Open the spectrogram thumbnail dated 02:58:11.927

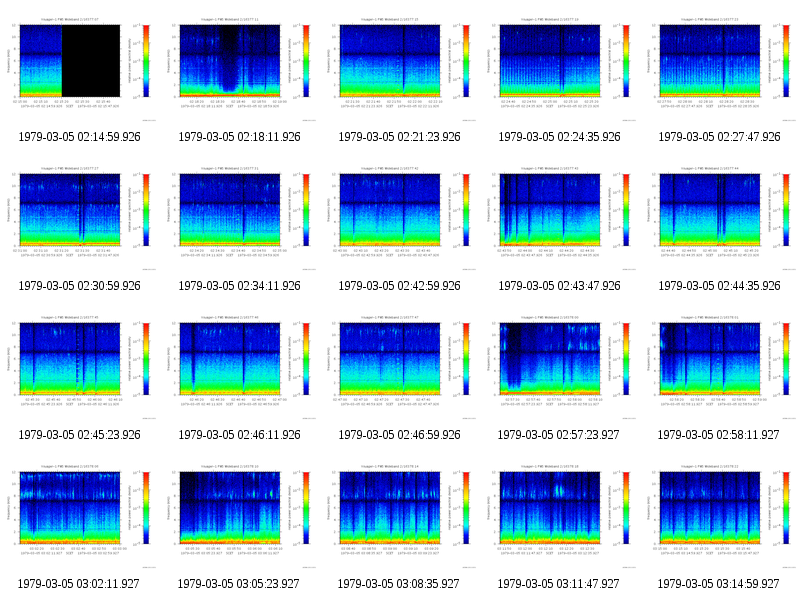point(719,367)
